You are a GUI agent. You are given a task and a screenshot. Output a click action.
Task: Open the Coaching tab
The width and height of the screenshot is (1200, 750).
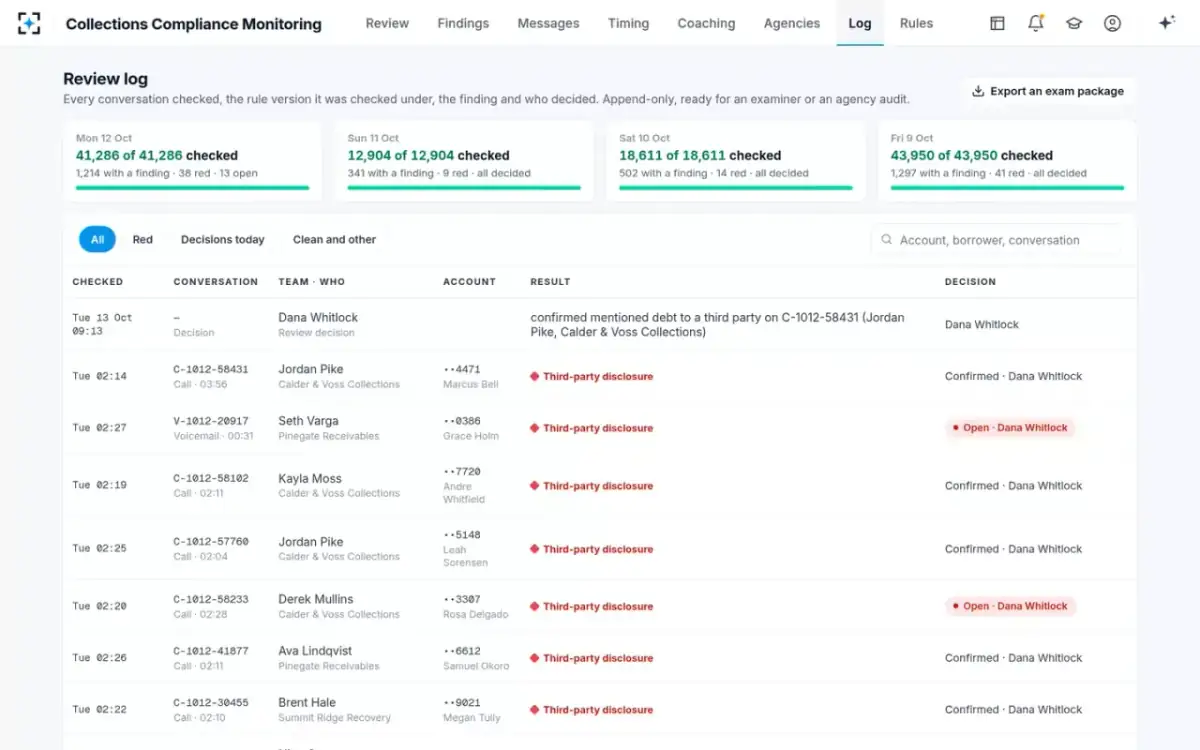click(706, 23)
